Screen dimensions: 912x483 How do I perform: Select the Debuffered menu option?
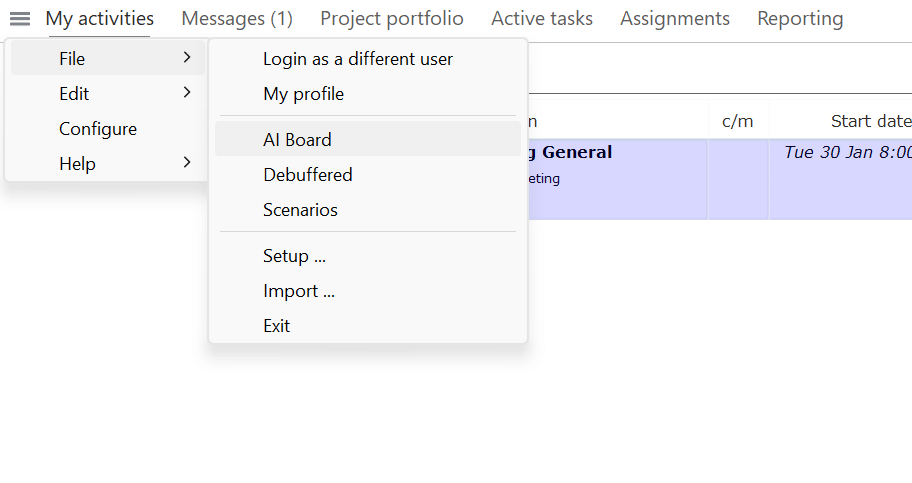tap(308, 175)
